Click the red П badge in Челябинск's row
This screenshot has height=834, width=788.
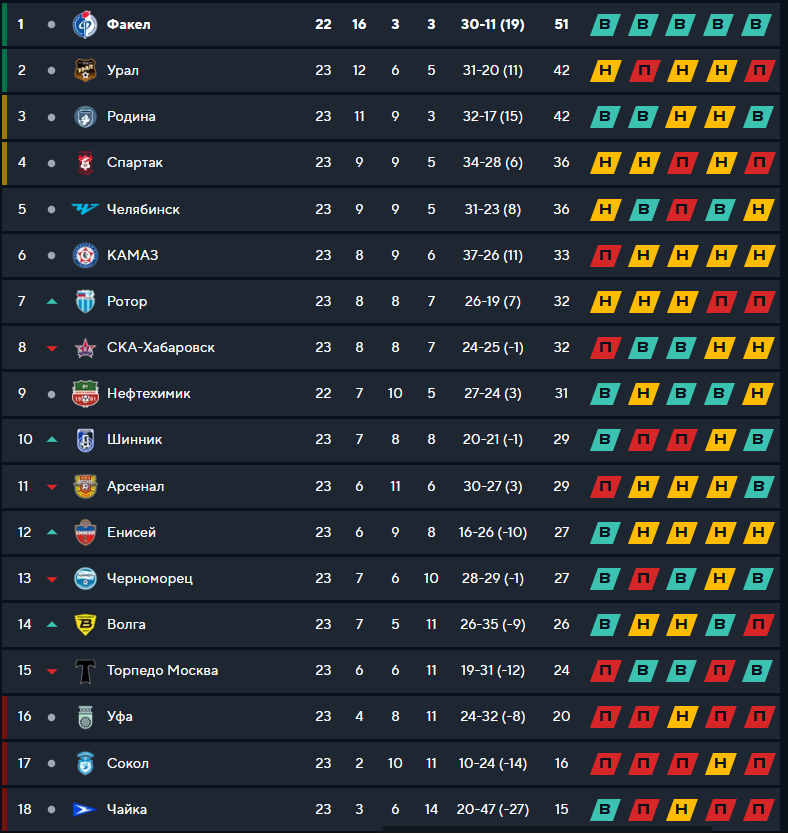(x=682, y=209)
